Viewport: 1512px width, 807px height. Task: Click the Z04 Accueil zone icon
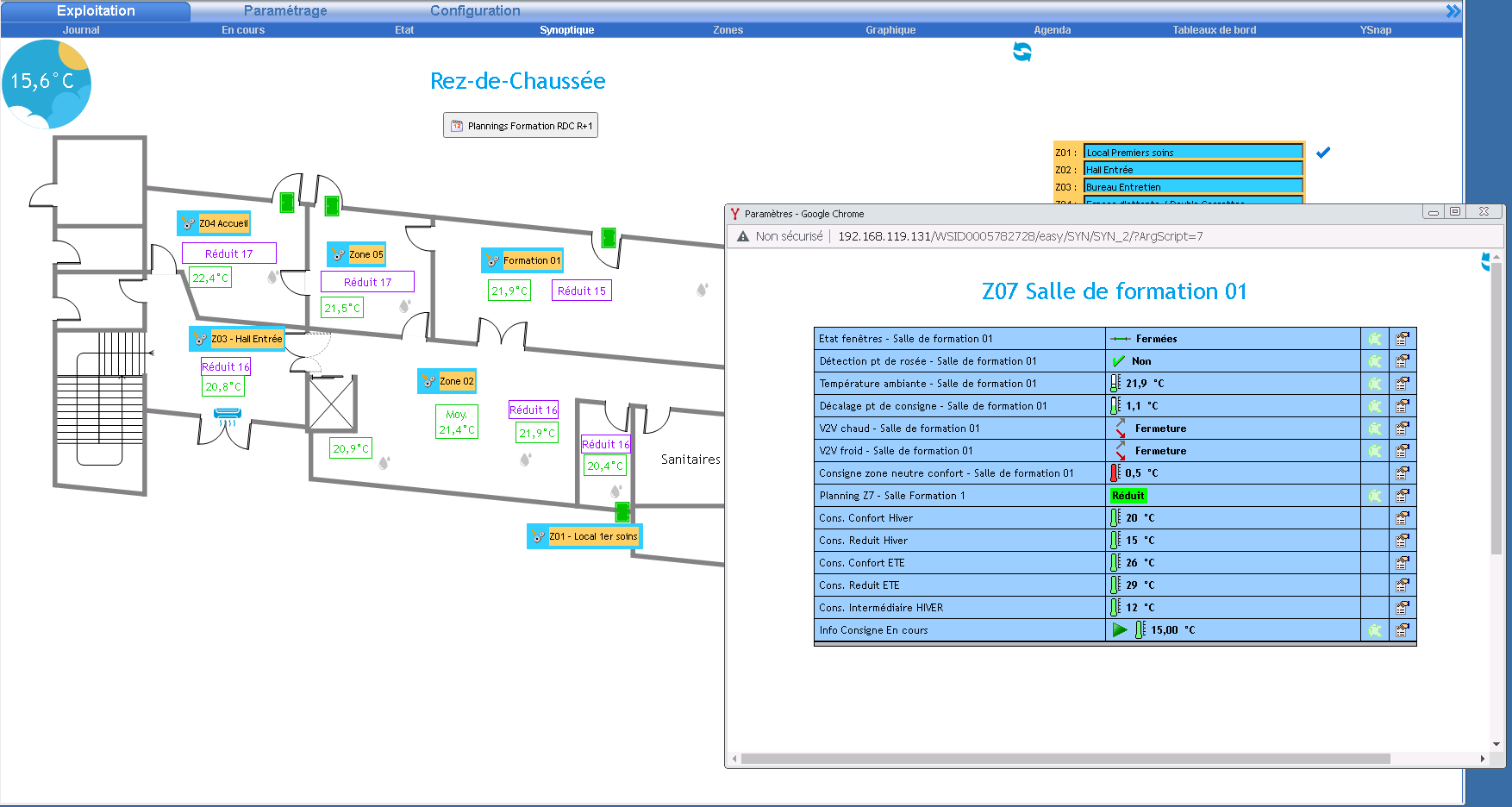[188, 223]
